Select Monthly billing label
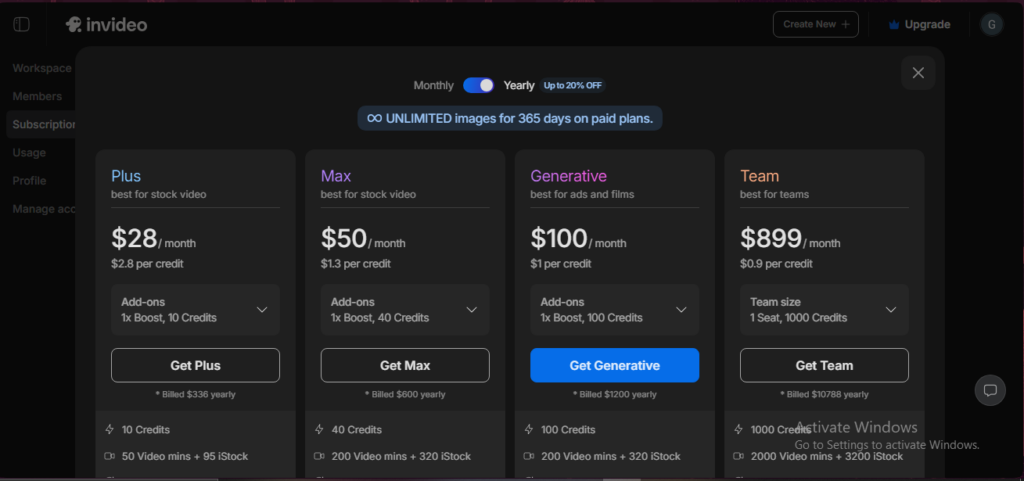Viewport: 1024px width, 481px height. click(x=433, y=86)
